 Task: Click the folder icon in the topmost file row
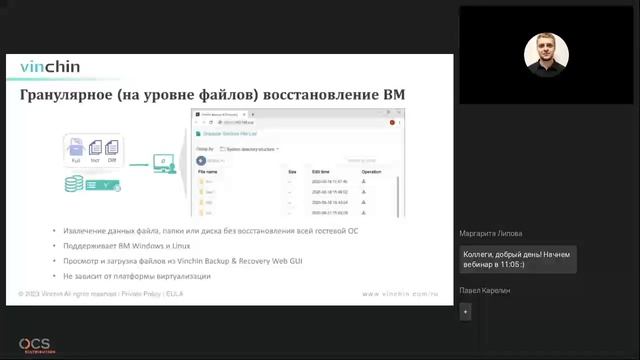coord(201,181)
